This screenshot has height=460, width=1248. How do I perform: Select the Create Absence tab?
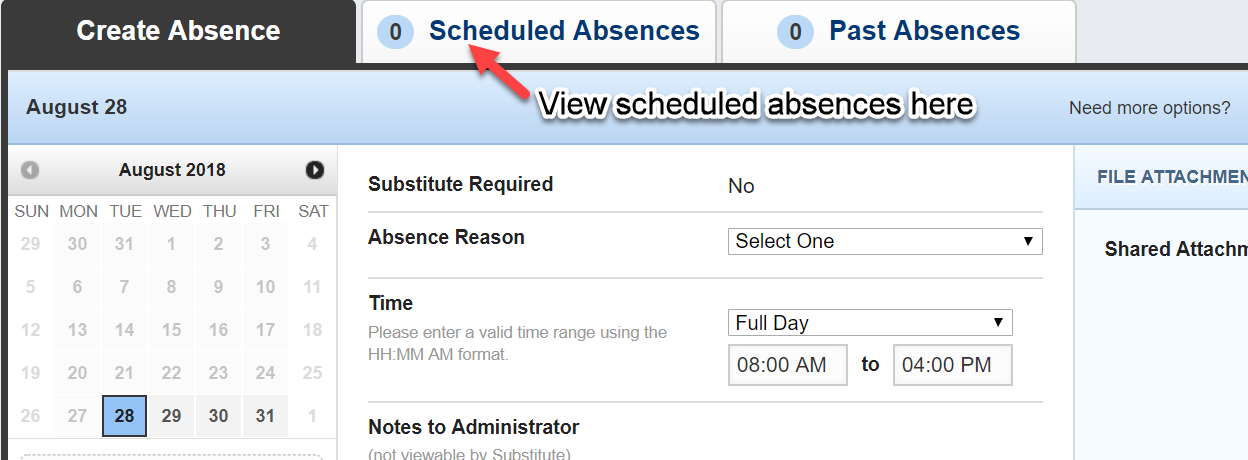[x=178, y=31]
